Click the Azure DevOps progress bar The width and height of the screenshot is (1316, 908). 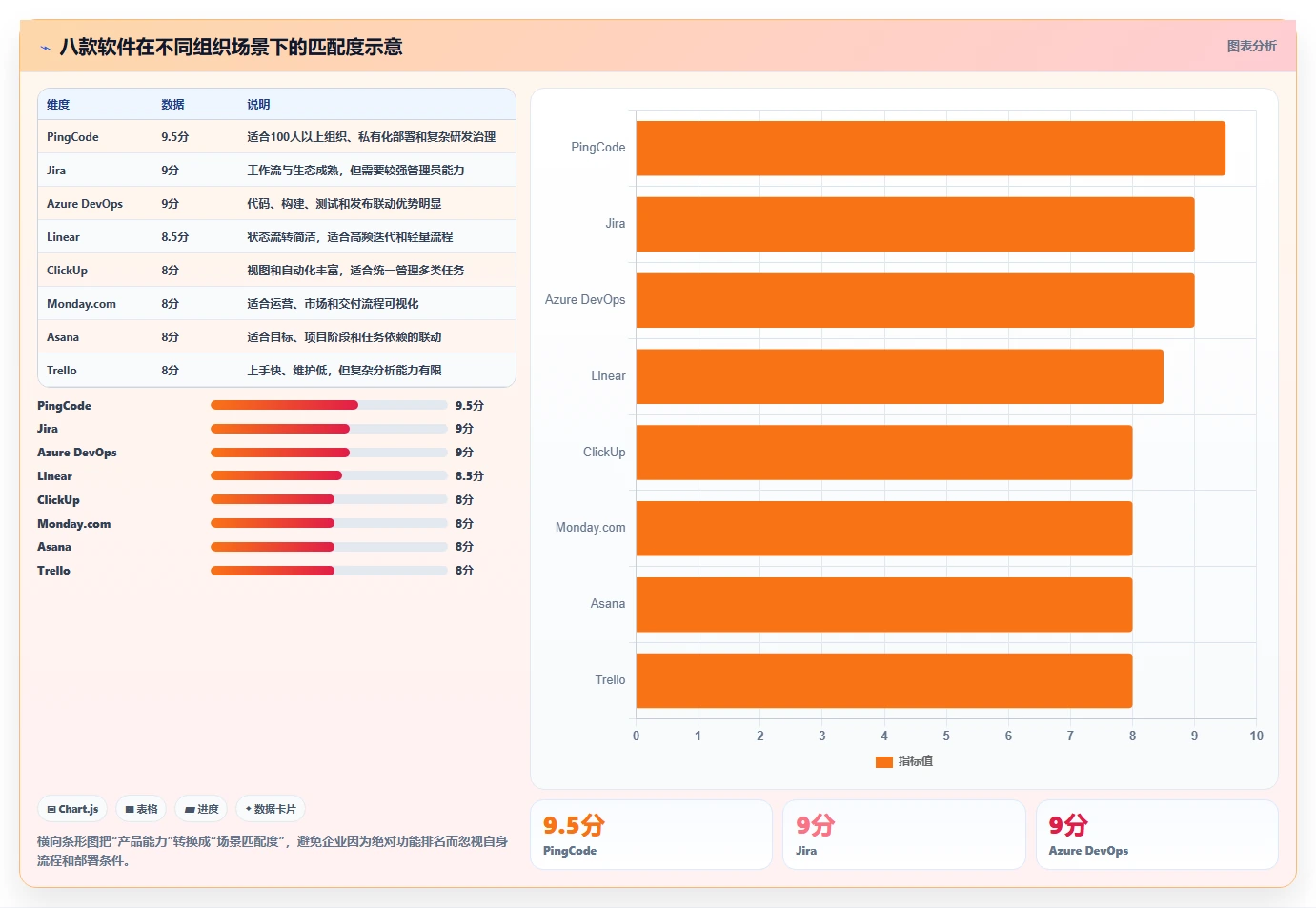click(x=329, y=453)
